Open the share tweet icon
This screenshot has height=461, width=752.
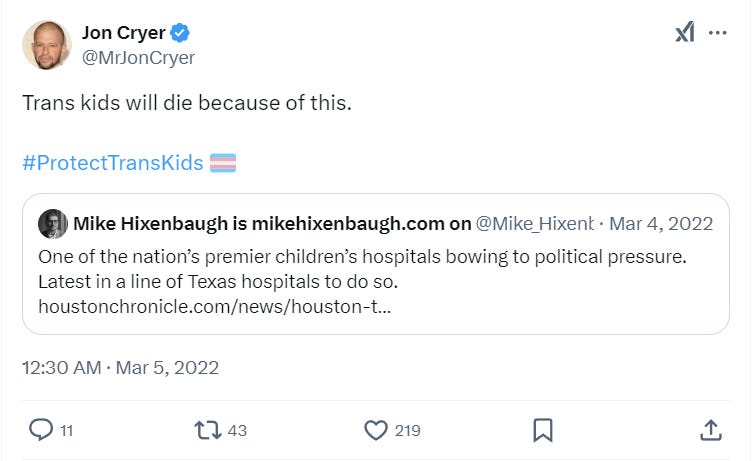click(710, 430)
